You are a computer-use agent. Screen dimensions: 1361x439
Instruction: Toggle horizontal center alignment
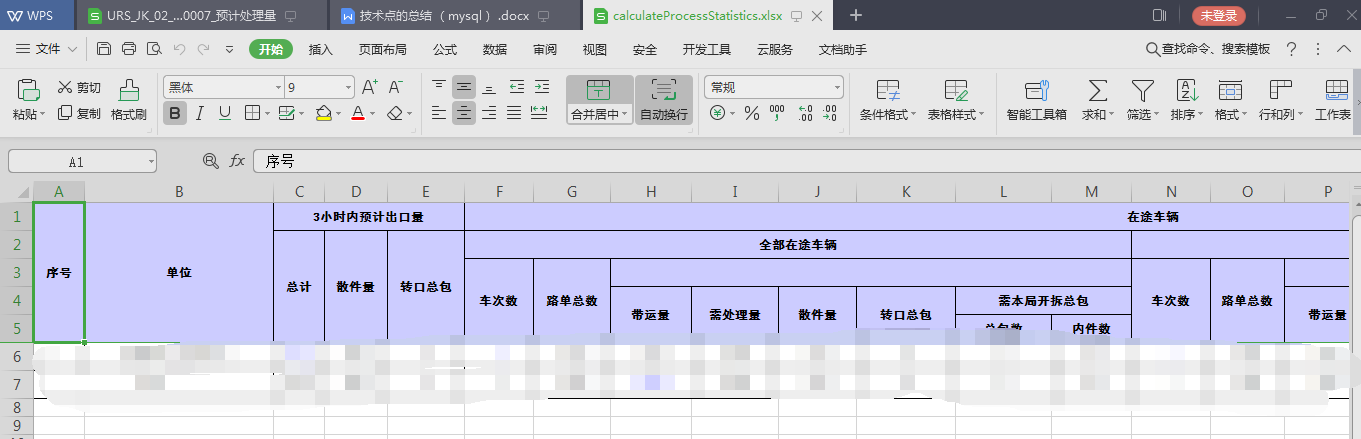pos(464,113)
